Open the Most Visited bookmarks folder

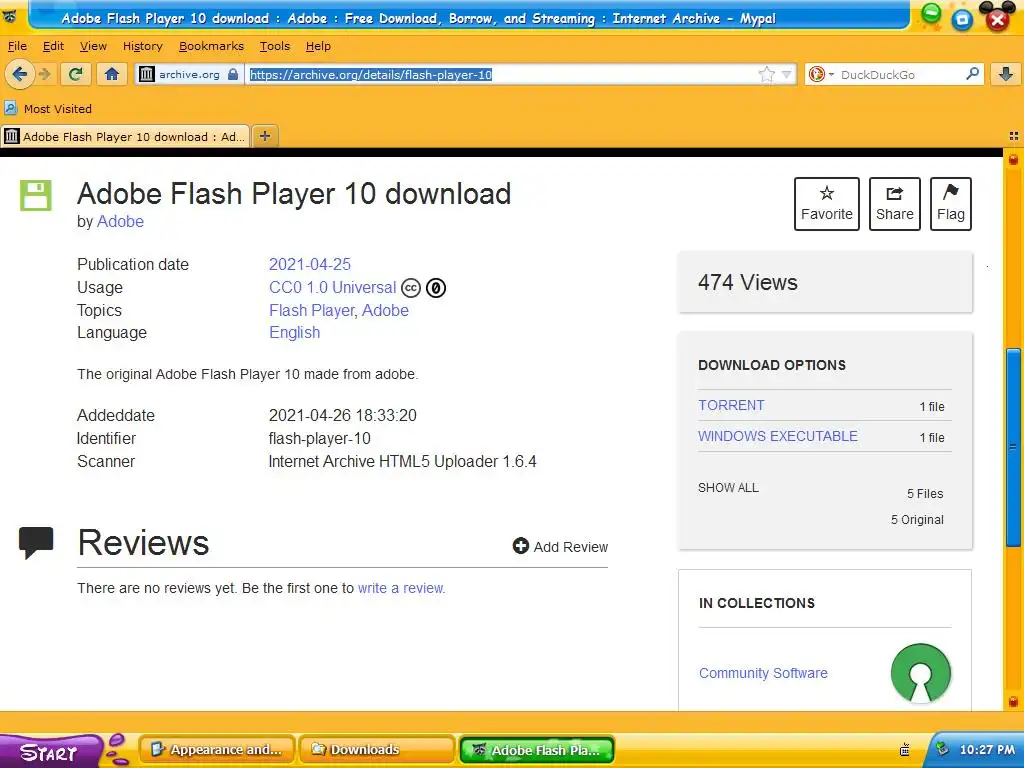48,108
